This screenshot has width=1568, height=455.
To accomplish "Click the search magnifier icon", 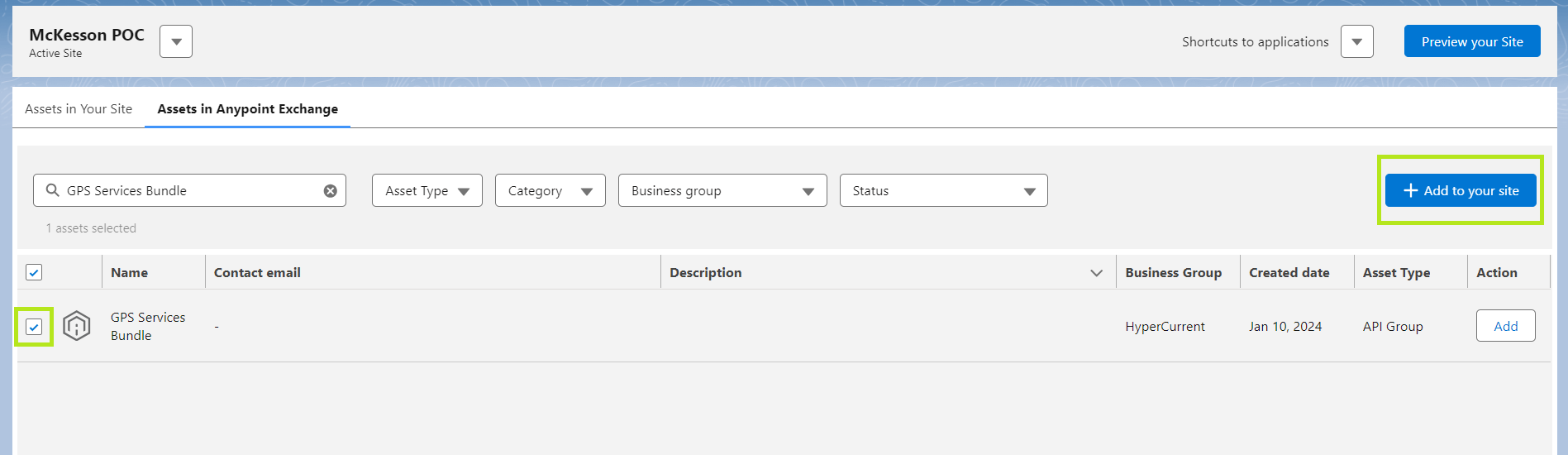I will 52,190.
